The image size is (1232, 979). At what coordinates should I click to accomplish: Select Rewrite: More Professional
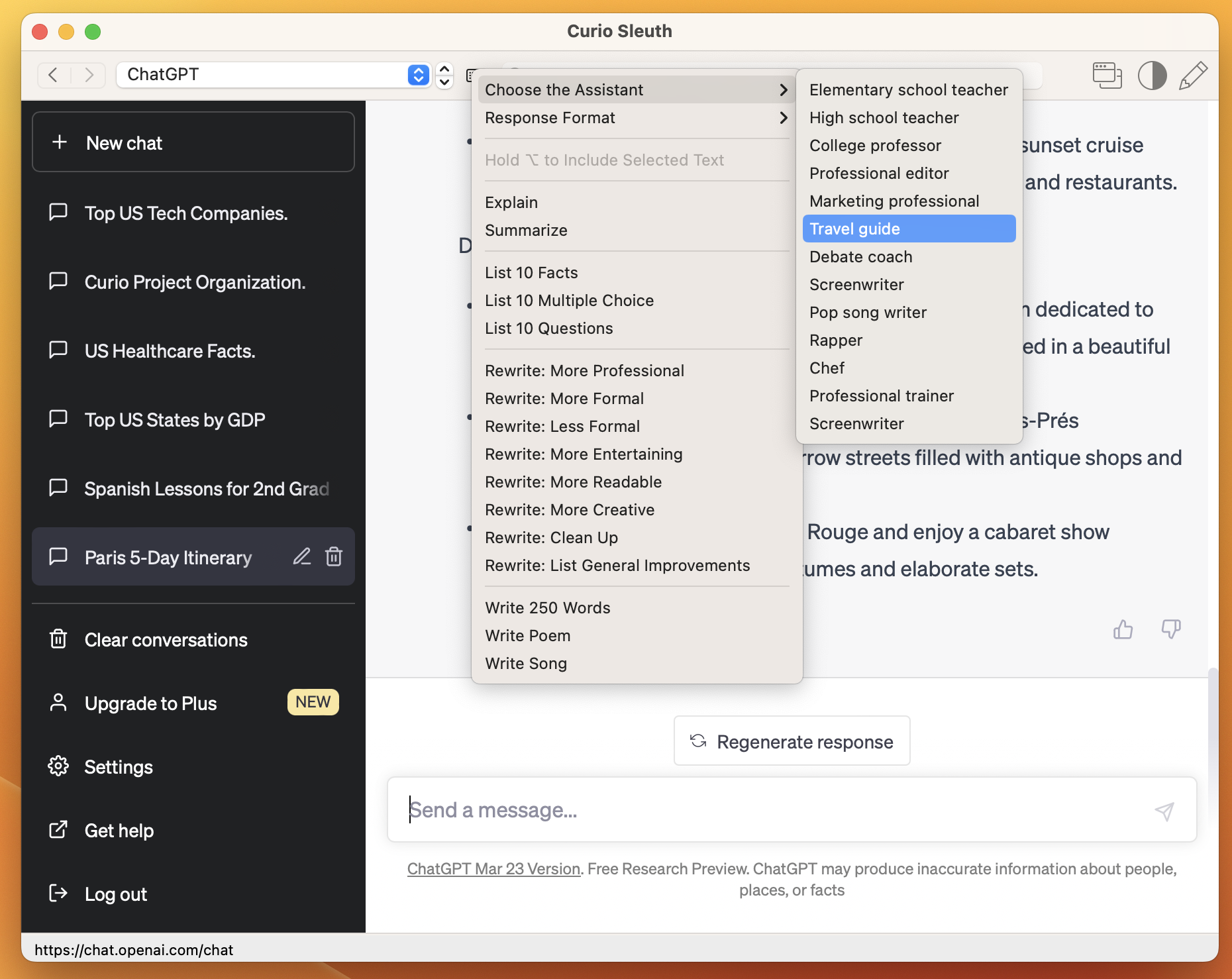coord(637,370)
